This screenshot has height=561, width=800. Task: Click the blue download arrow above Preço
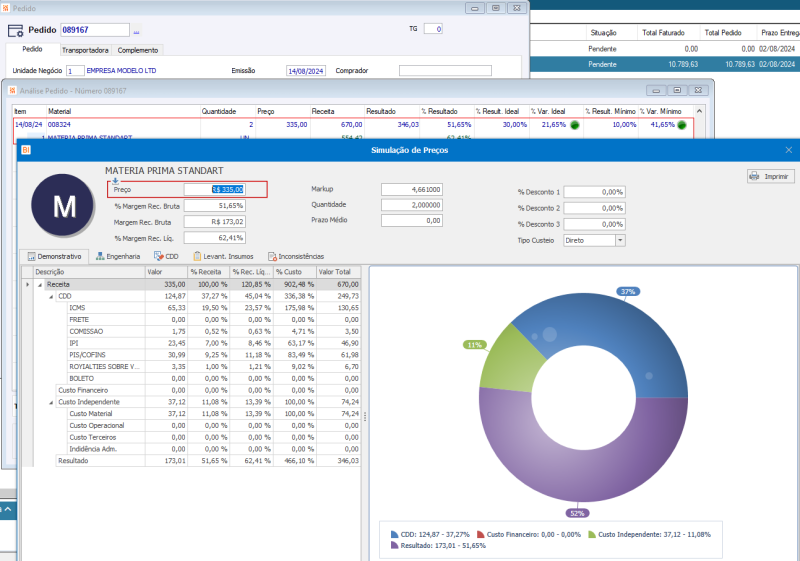(x=115, y=180)
